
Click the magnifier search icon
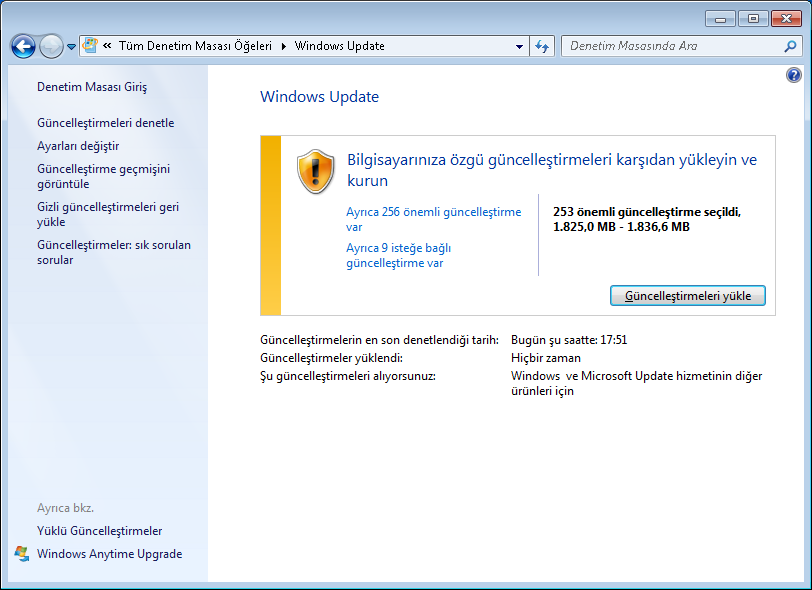coord(790,46)
